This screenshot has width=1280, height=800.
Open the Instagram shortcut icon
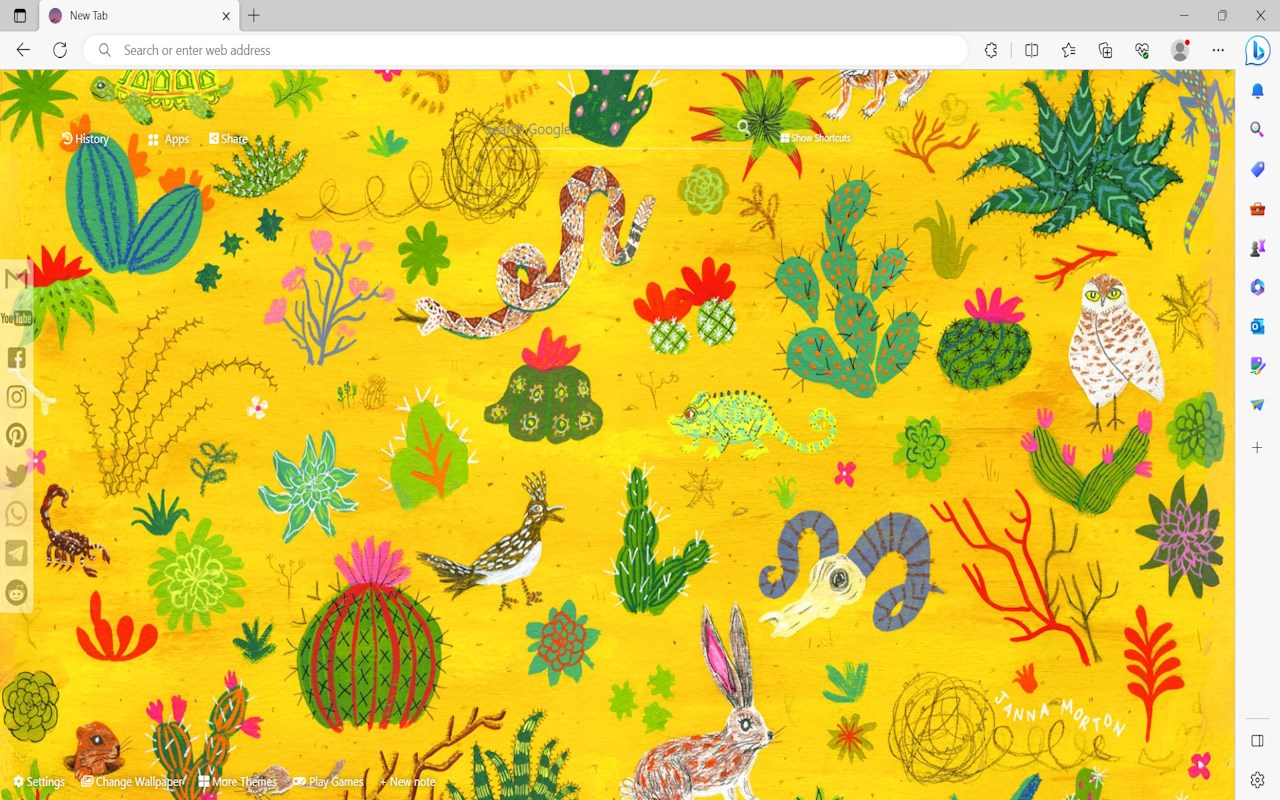[17, 396]
